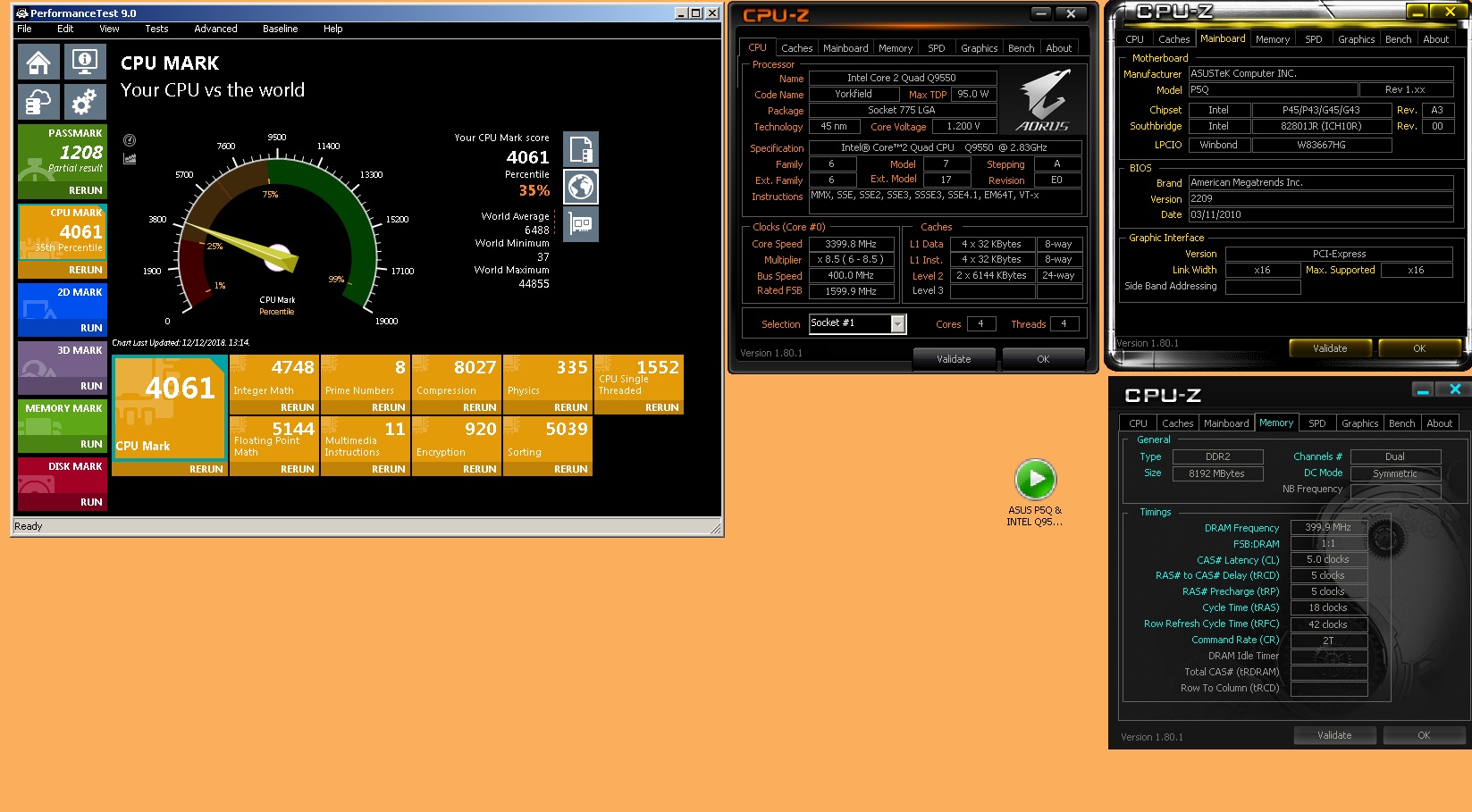Rerun the Prime Numbers test
This screenshot has height=812, width=1472.
click(x=388, y=407)
